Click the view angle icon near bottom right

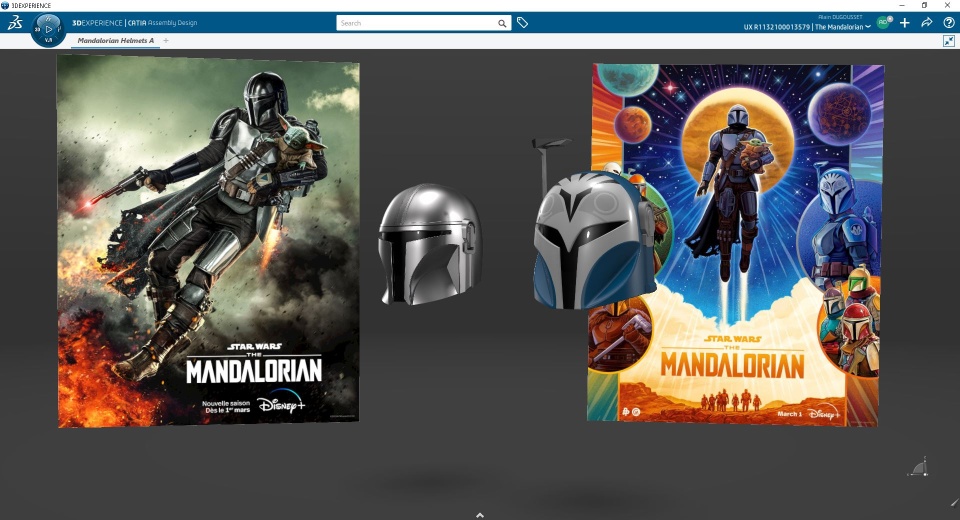[919, 467]
